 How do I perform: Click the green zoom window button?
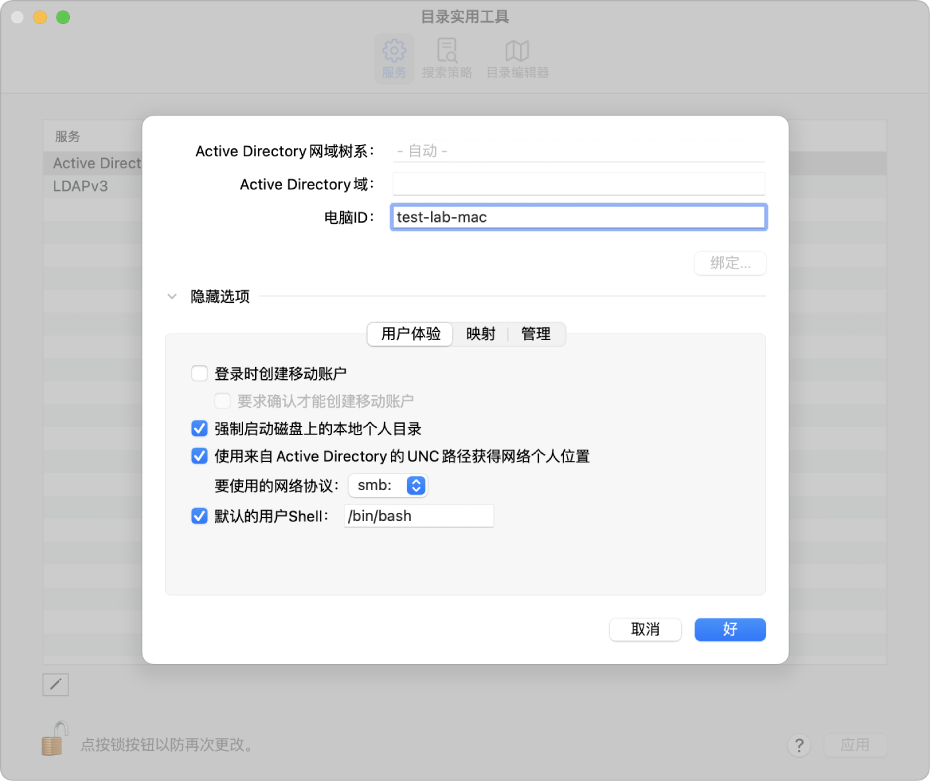[63, 17]
